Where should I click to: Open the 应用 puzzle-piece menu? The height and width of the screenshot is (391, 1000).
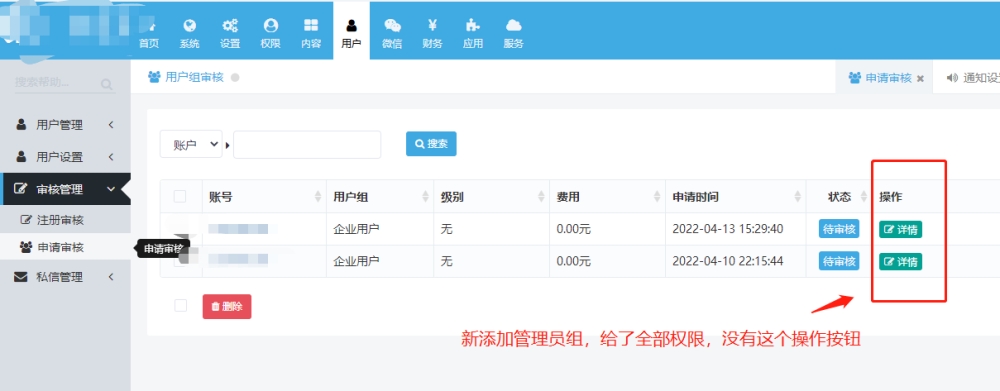473,34
